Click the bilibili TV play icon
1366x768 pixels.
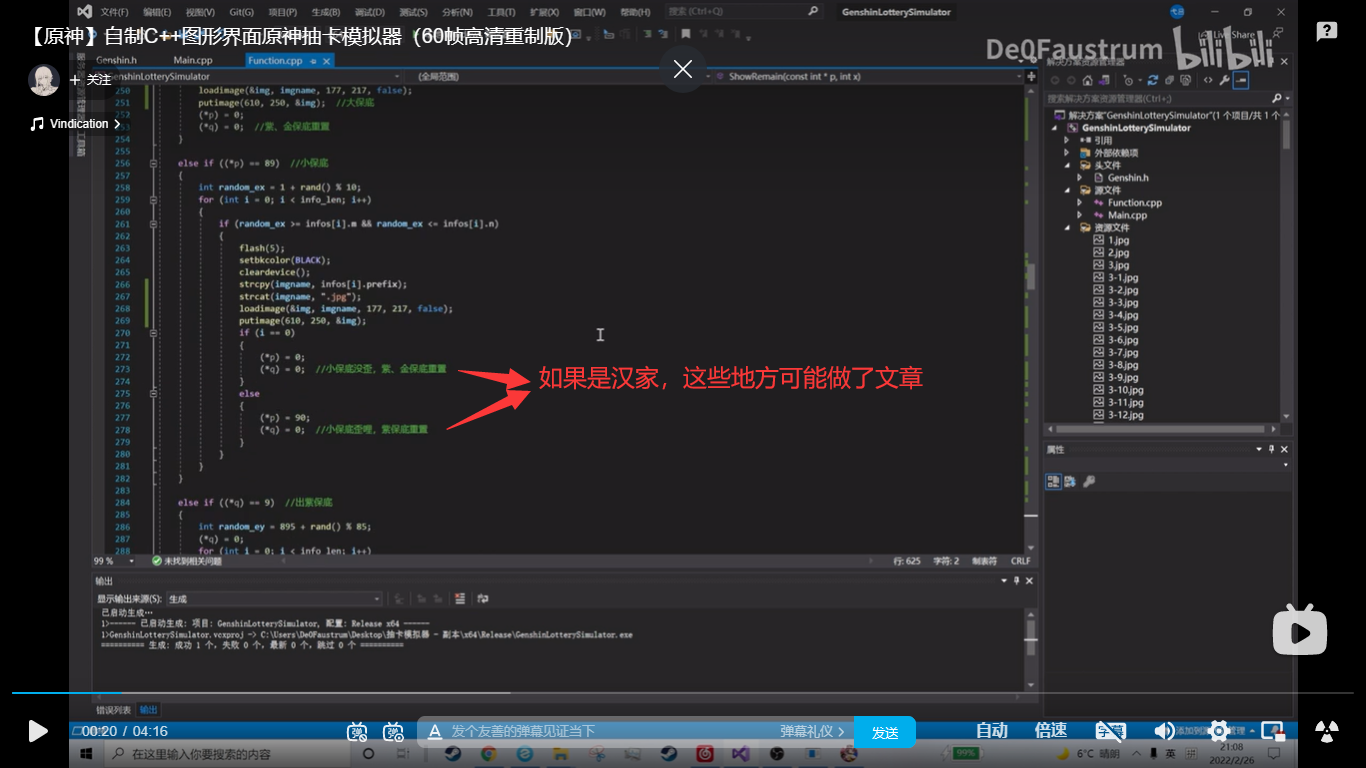click(1299, 631)
